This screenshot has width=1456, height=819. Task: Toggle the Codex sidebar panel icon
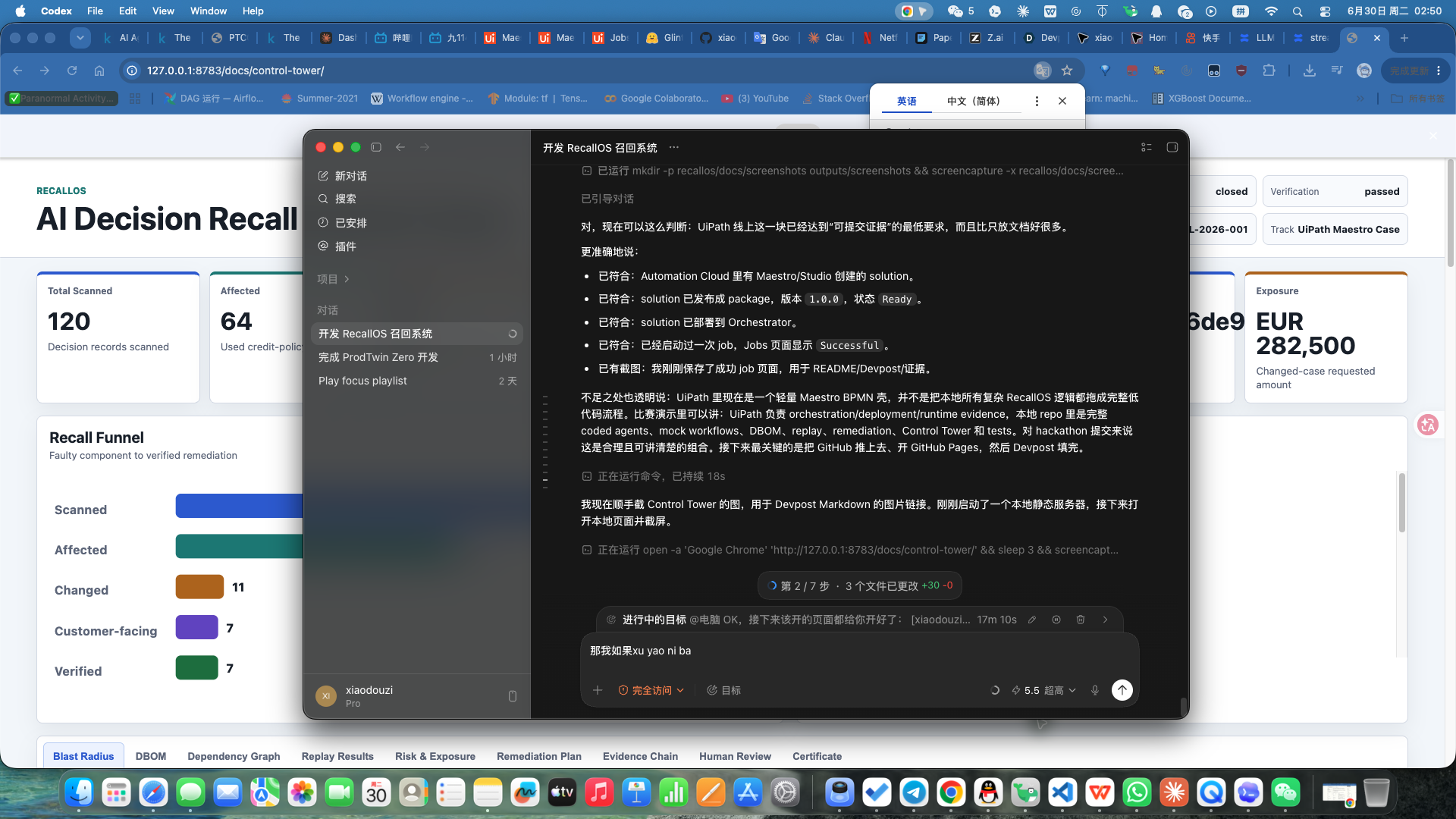[376, 147]
